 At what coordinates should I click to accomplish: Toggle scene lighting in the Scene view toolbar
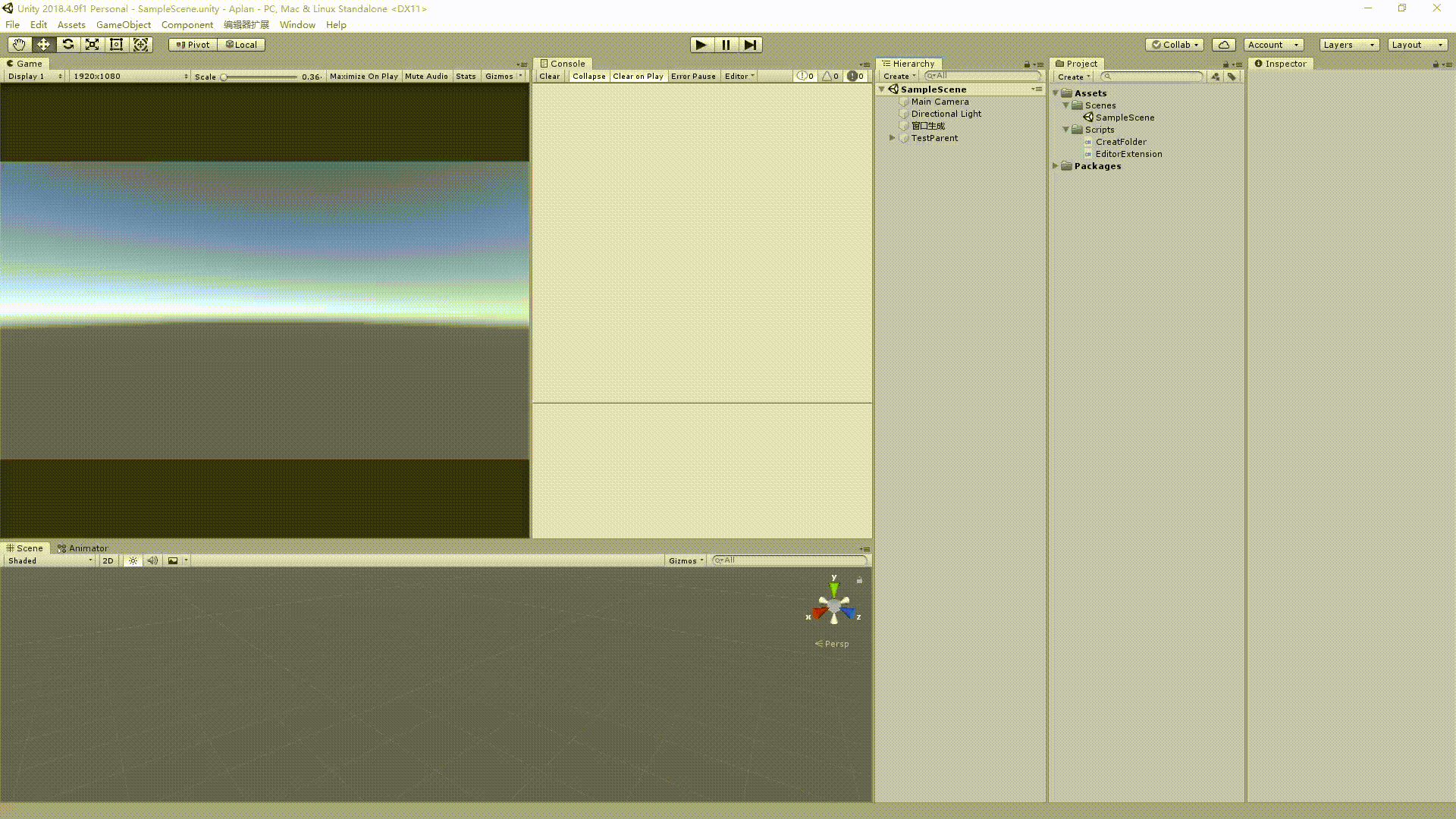click(x=132, y=560)
